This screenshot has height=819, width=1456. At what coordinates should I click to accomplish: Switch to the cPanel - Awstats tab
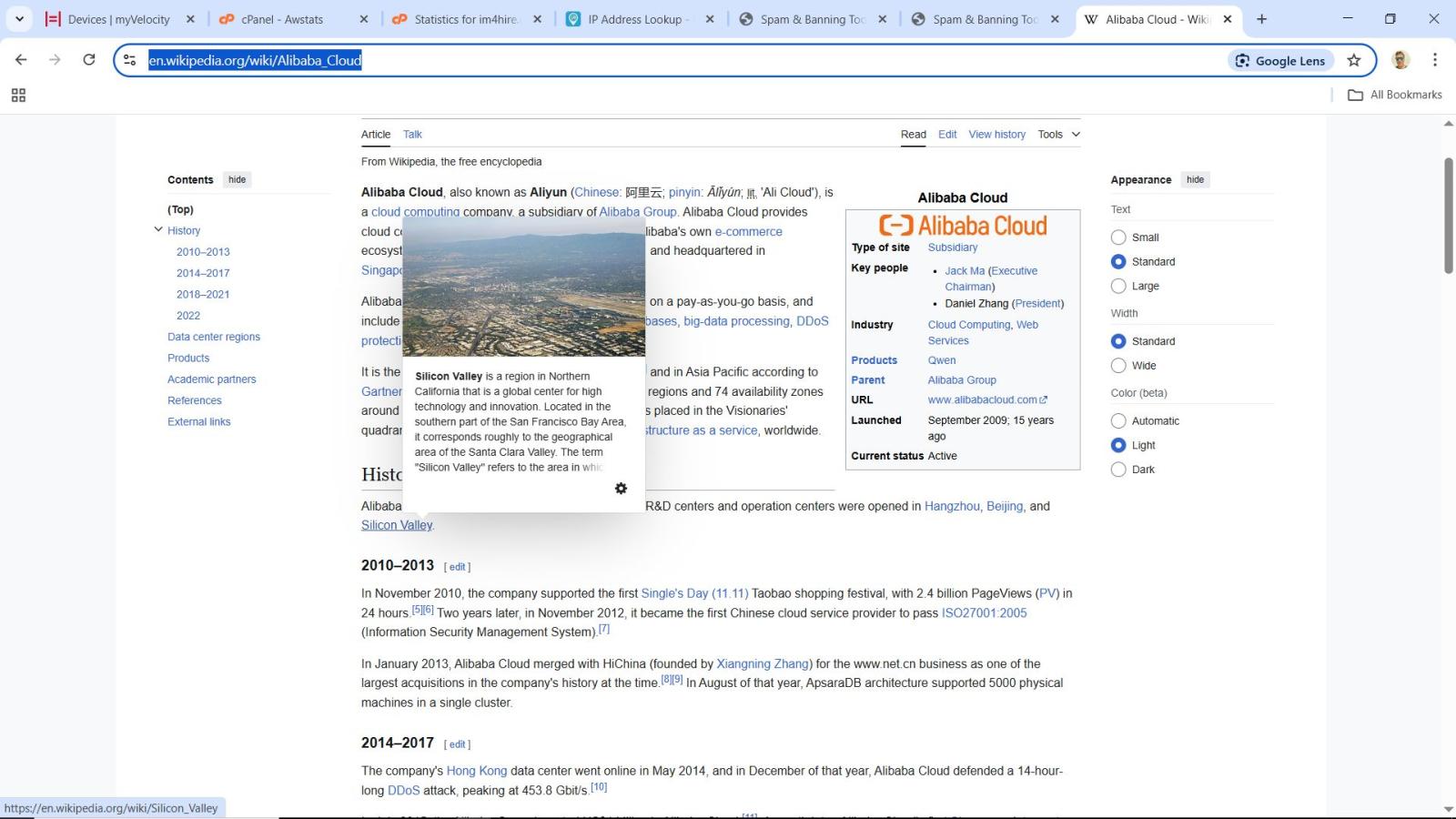282,19
